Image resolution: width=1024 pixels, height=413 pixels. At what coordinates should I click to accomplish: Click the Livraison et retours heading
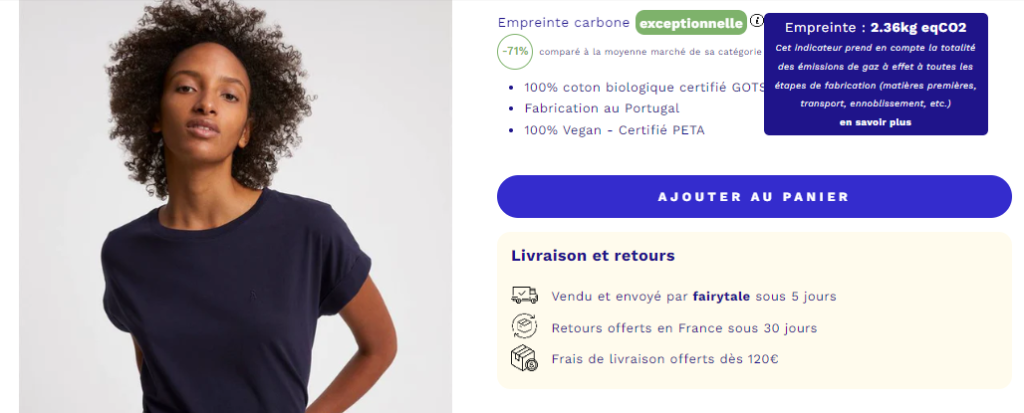coord(593,255)
